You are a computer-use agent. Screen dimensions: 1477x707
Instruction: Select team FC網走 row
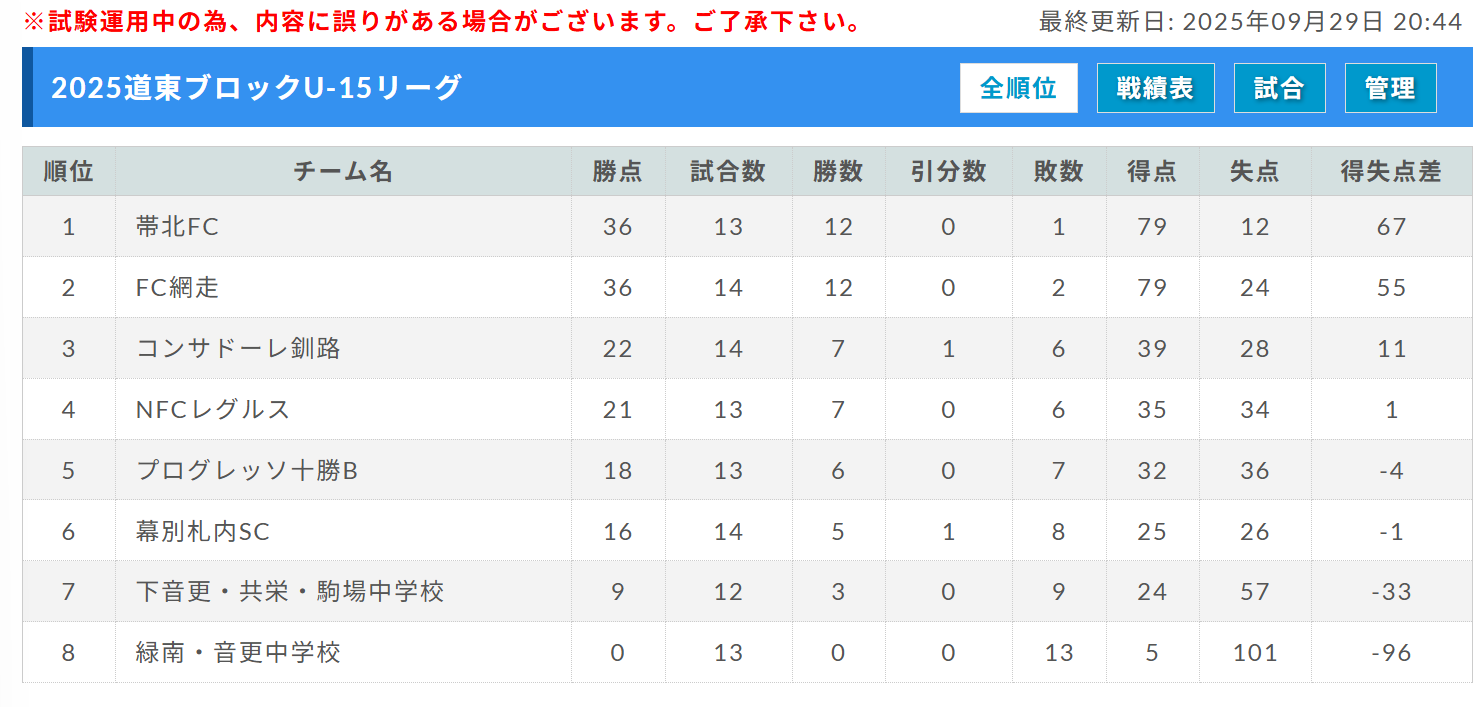coord(177,288)
